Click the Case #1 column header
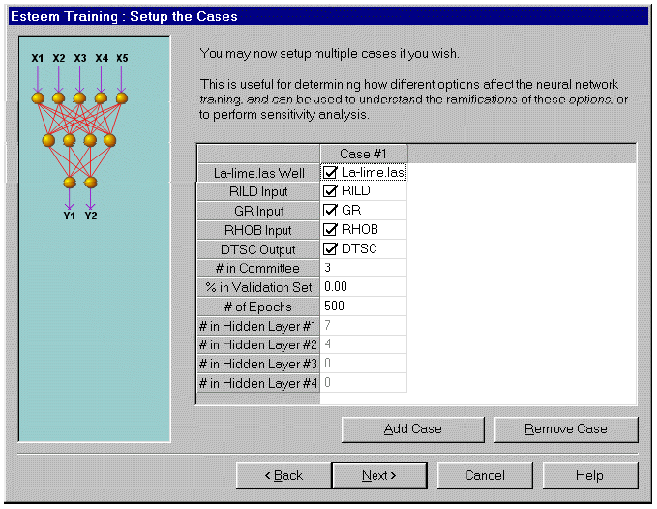The image size is (657, 509). pyautogui.click(x=363, y=153)
